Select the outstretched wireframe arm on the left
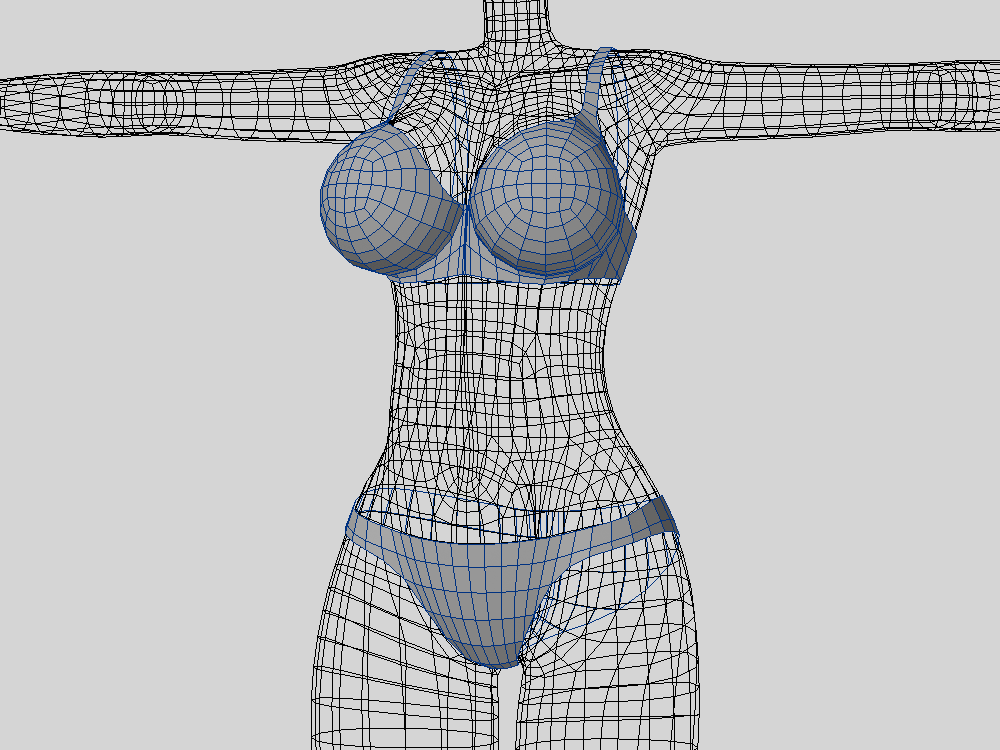Viewport: 1000px width, 750px height. pyautogui.click(x=150, y=100)
